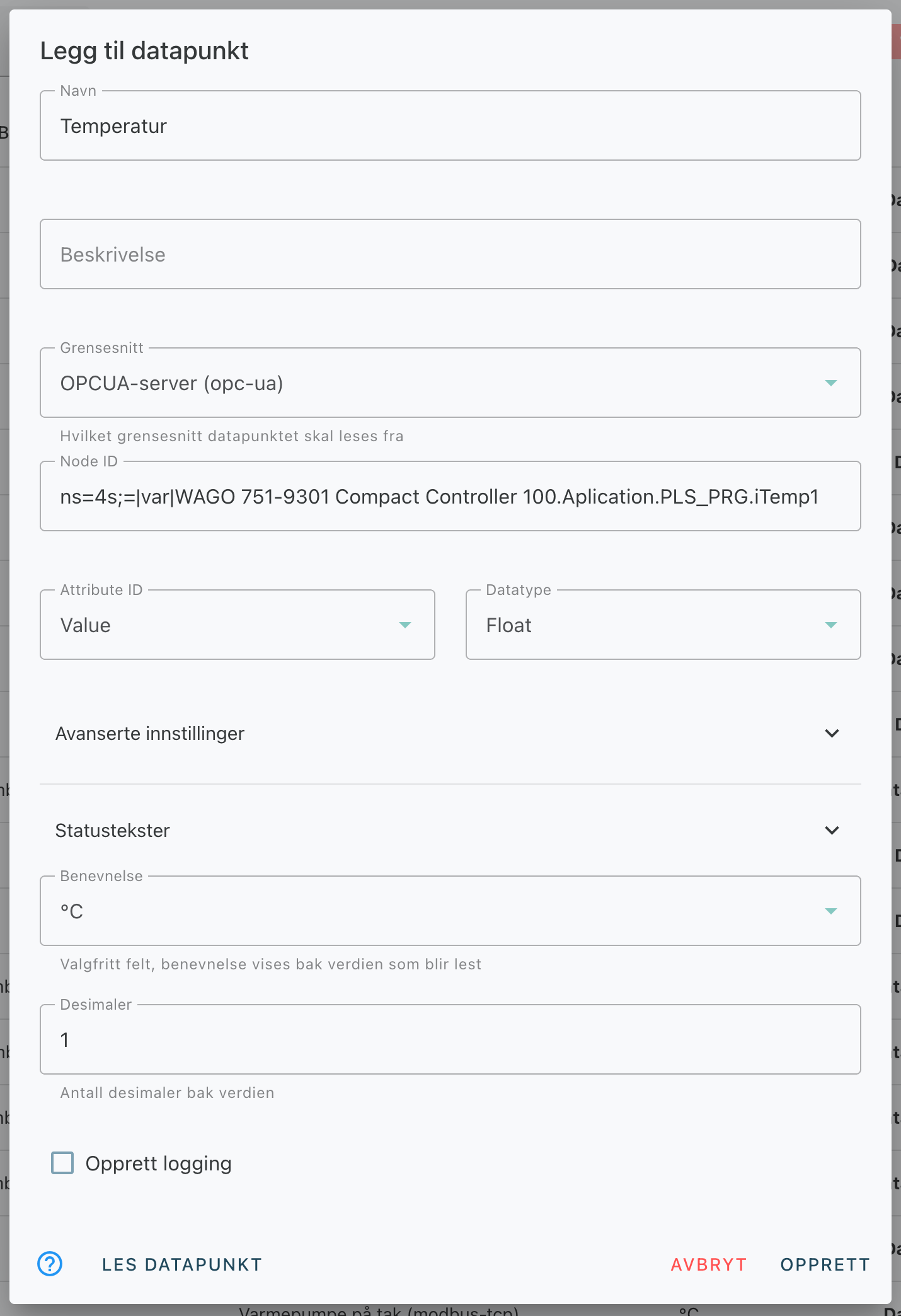Click the Avanserte innstillinger chevron icon
The height and width of the screenshot is (1316, 901).
[832, 734]
